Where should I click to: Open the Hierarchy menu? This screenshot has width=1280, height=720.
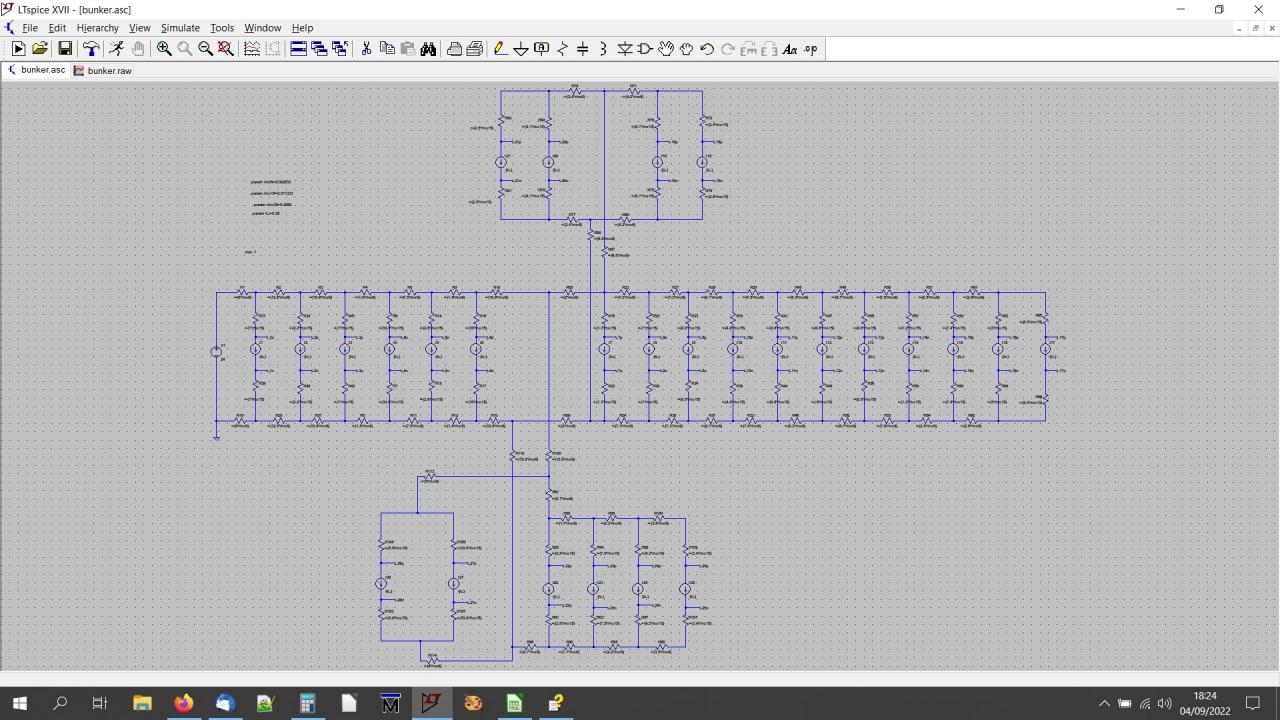coord(97,28)
